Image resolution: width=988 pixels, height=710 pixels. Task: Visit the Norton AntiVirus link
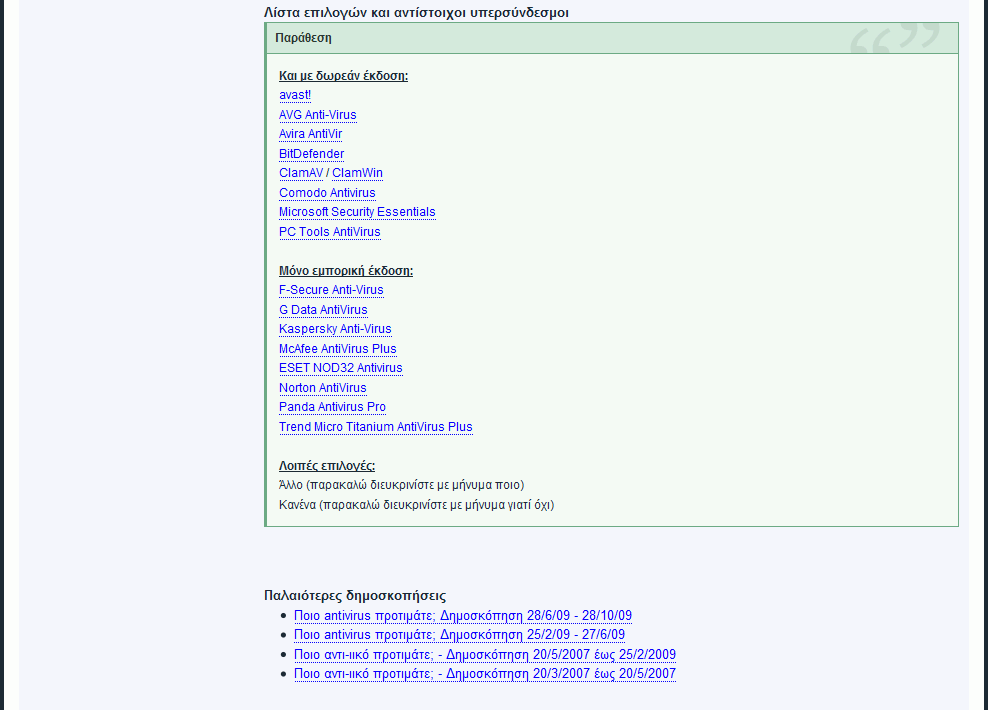pyautogui.click(x=323, y=388)
